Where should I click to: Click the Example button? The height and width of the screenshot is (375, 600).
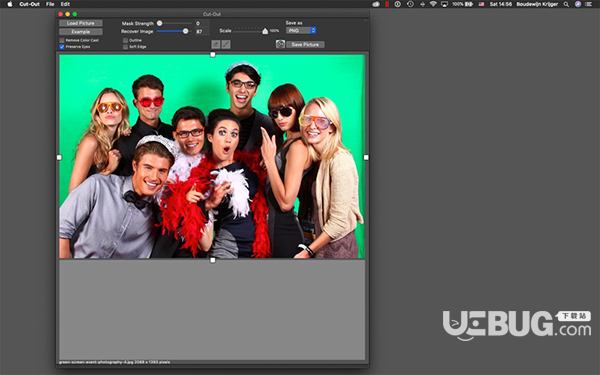81,32
